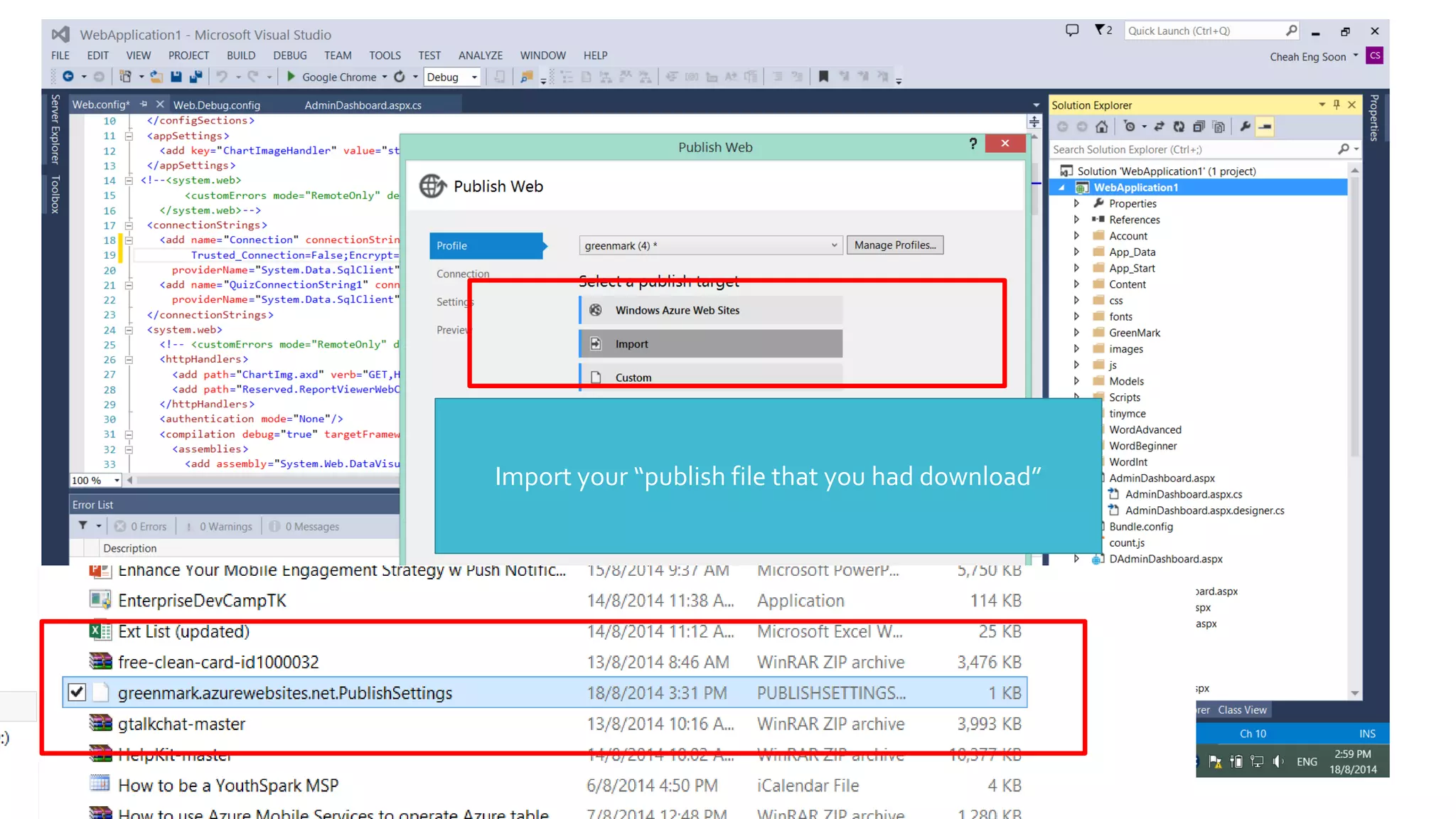Collapse the appSettings code region
The height and width of the screenshot is (819, 1456).
pyautogui.click(x=129, y=136)
